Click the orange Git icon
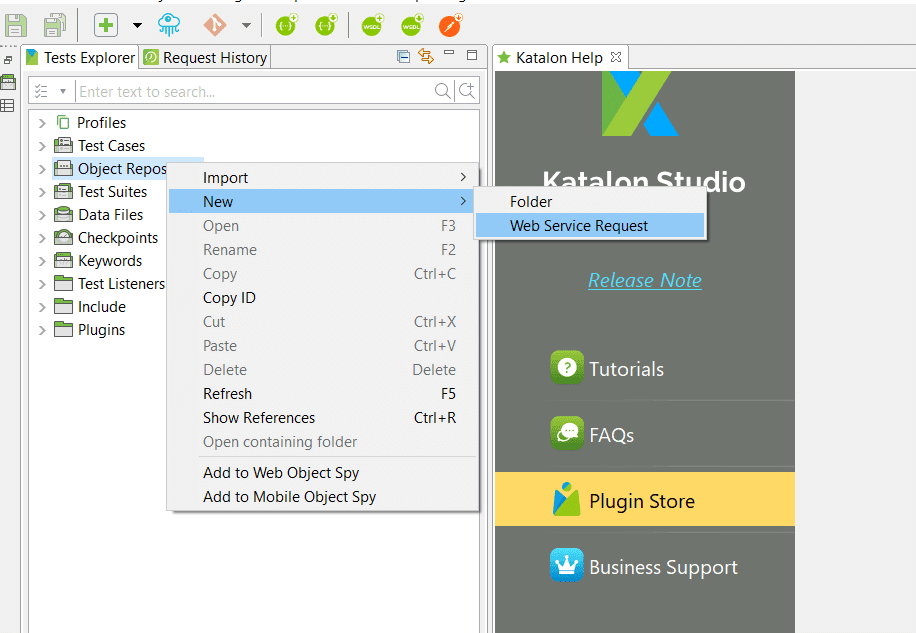 tap(214, 25)
